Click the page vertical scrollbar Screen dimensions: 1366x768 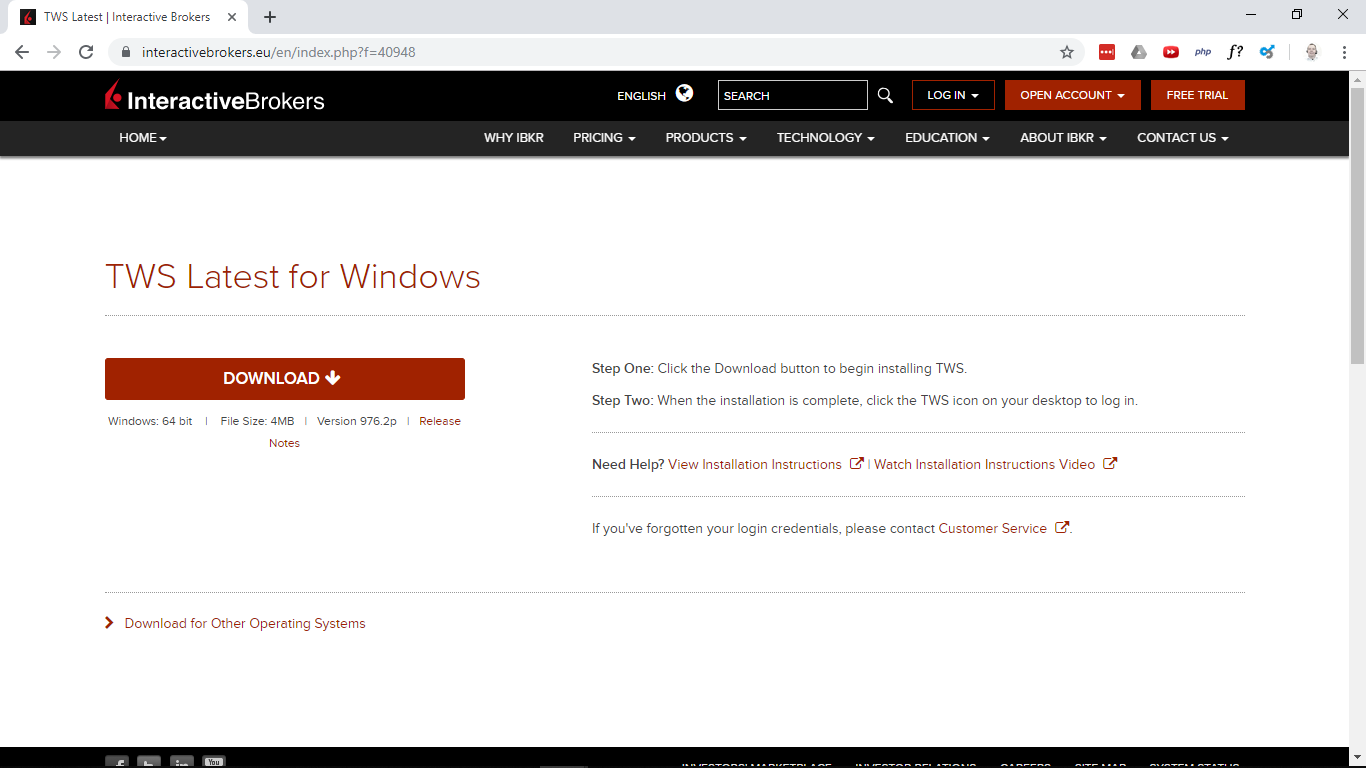(x=1357, y=225)
